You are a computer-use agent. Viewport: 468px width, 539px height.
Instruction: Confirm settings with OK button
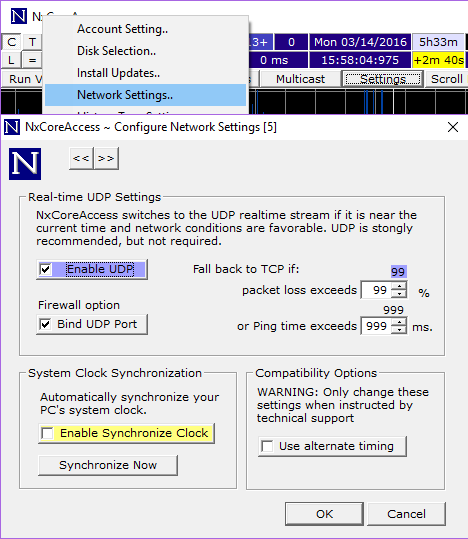(x=324, y=514)
